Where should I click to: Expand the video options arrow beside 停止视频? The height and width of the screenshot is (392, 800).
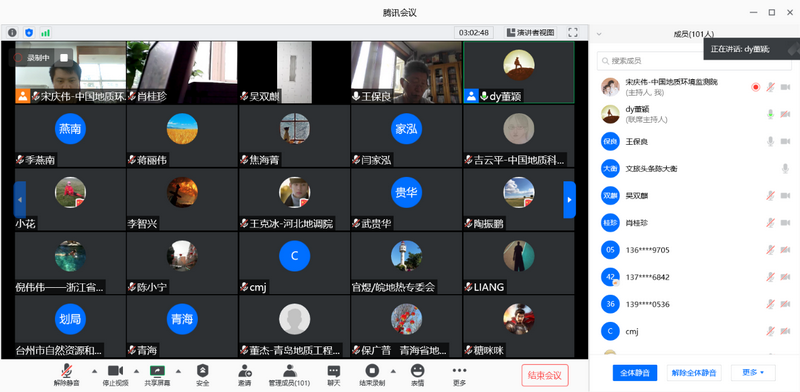tap(136, 371)
